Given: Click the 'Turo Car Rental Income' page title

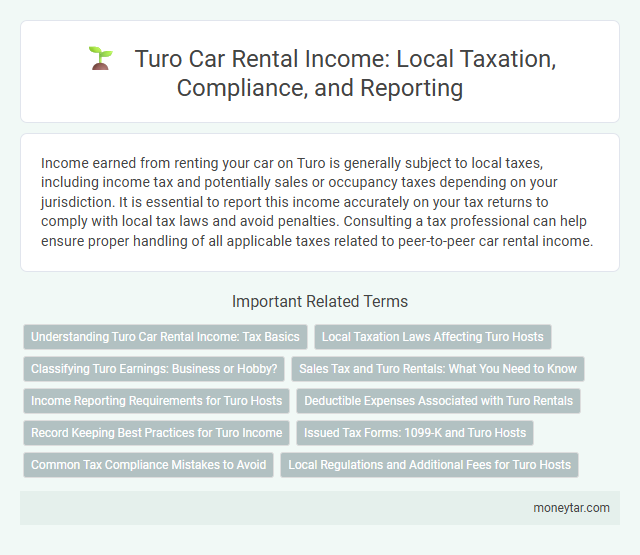Looking at the screenshot, I should [345, 73].
